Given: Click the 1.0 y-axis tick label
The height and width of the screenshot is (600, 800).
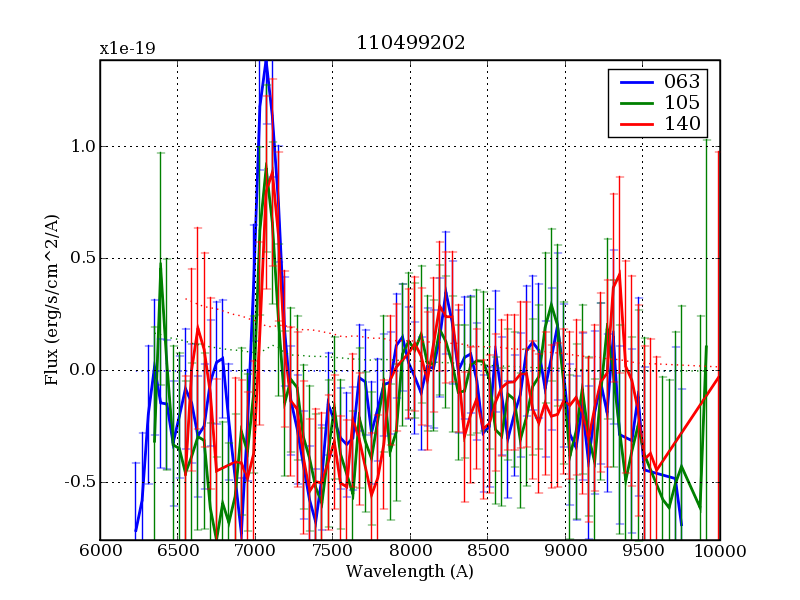Looking at the screenshot, I should [x=81, y=147].
